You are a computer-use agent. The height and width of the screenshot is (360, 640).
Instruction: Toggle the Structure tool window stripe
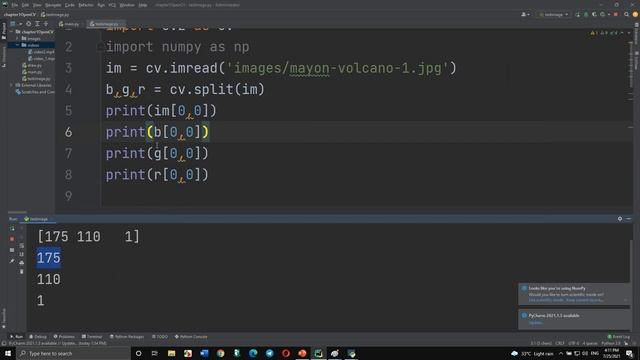click(x=4, y=56)
